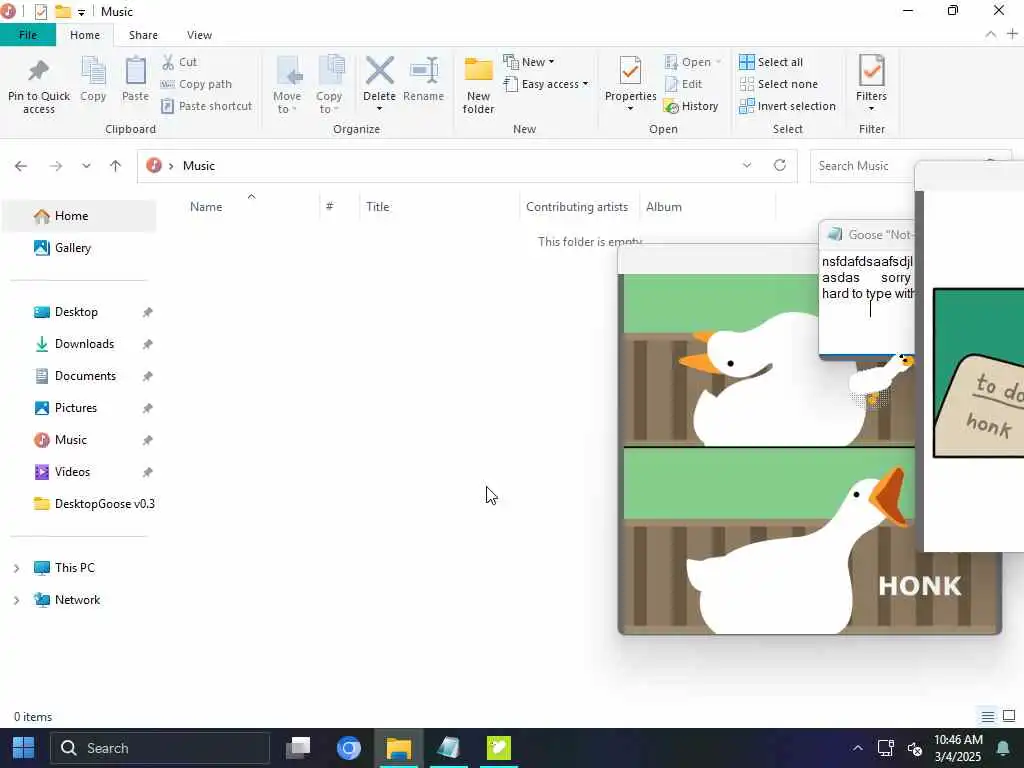The width and height of the screenshot is (1024, 768).
Task: Select Home in the navigation pane
Action: click(x=78, y=216)
